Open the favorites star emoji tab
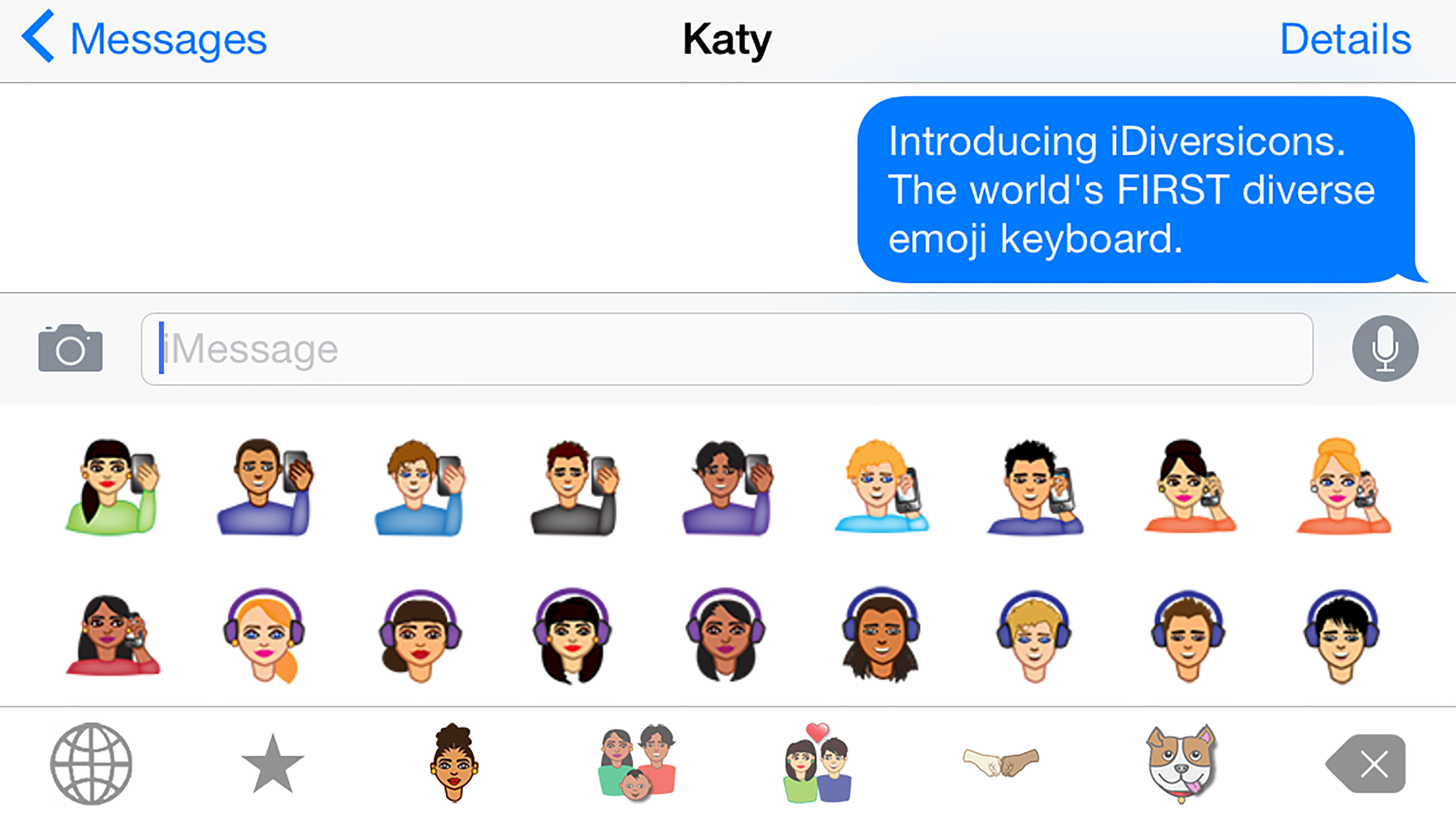 coord(272,764)
